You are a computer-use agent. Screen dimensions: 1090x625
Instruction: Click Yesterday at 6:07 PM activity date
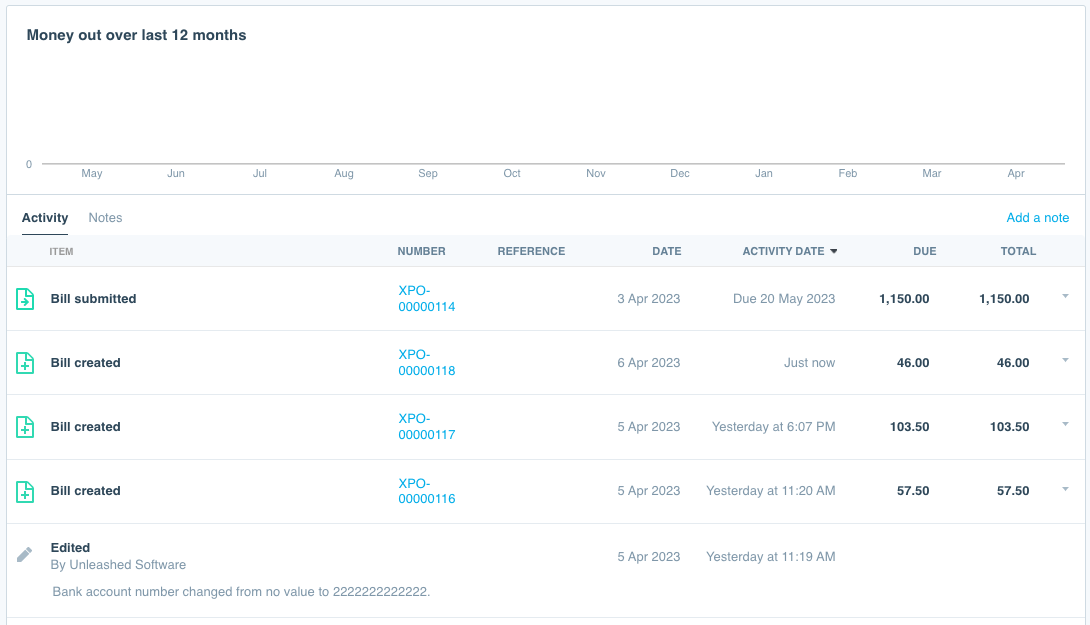[x=774, y=427]
